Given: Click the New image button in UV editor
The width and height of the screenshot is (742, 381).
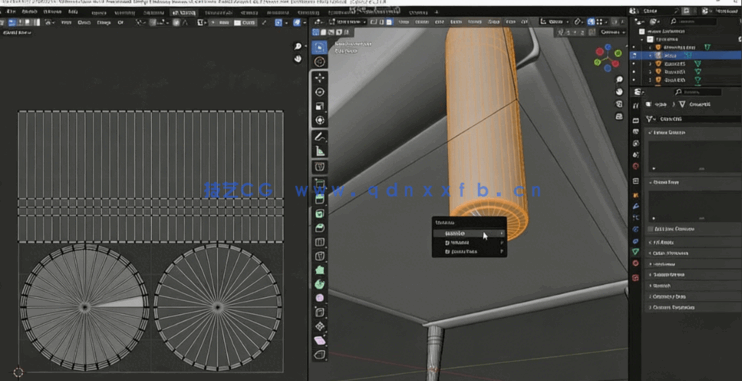Looking at the screenshot, I should tap(220, 22).
